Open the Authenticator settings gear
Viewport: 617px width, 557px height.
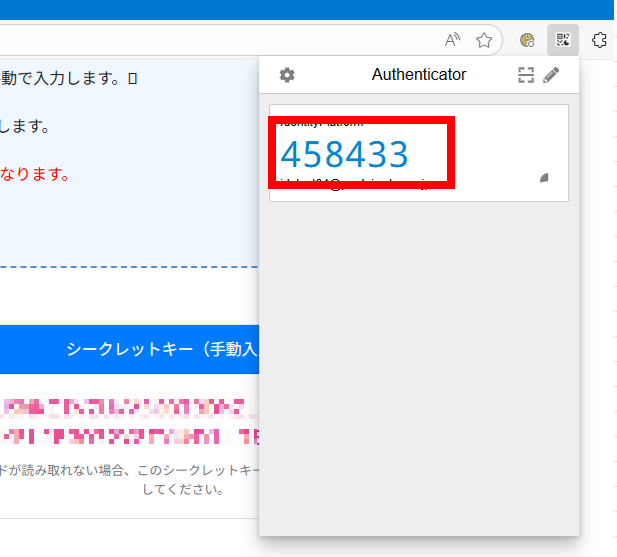tap(287, 75)
